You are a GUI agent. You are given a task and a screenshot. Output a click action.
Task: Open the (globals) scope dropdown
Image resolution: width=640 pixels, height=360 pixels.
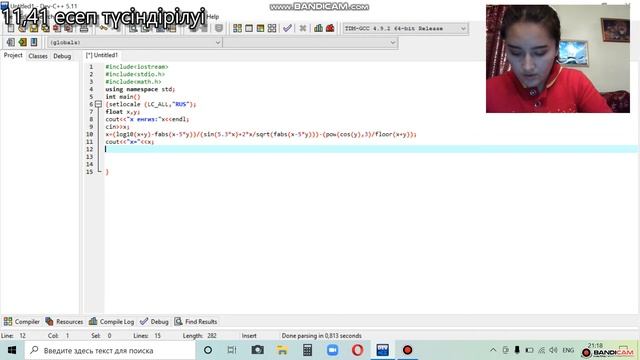[x=135, y=42]
